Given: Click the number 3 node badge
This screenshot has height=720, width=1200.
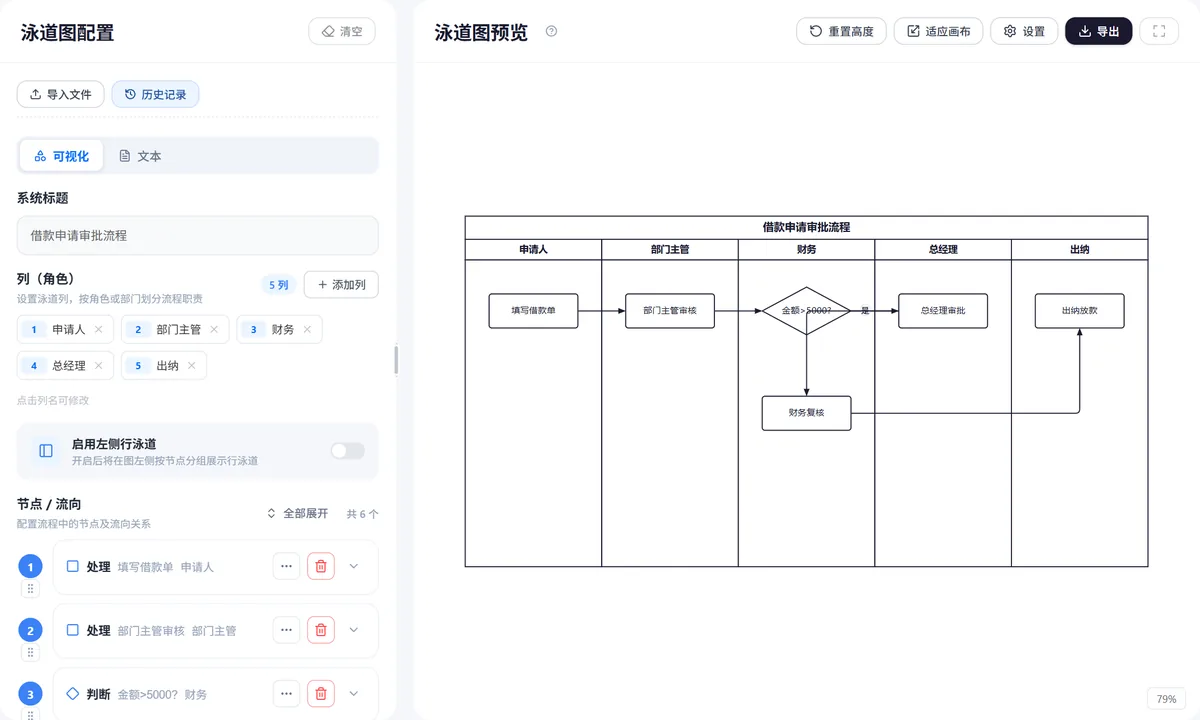Looking at the screenshot, I should coord(31,694).
